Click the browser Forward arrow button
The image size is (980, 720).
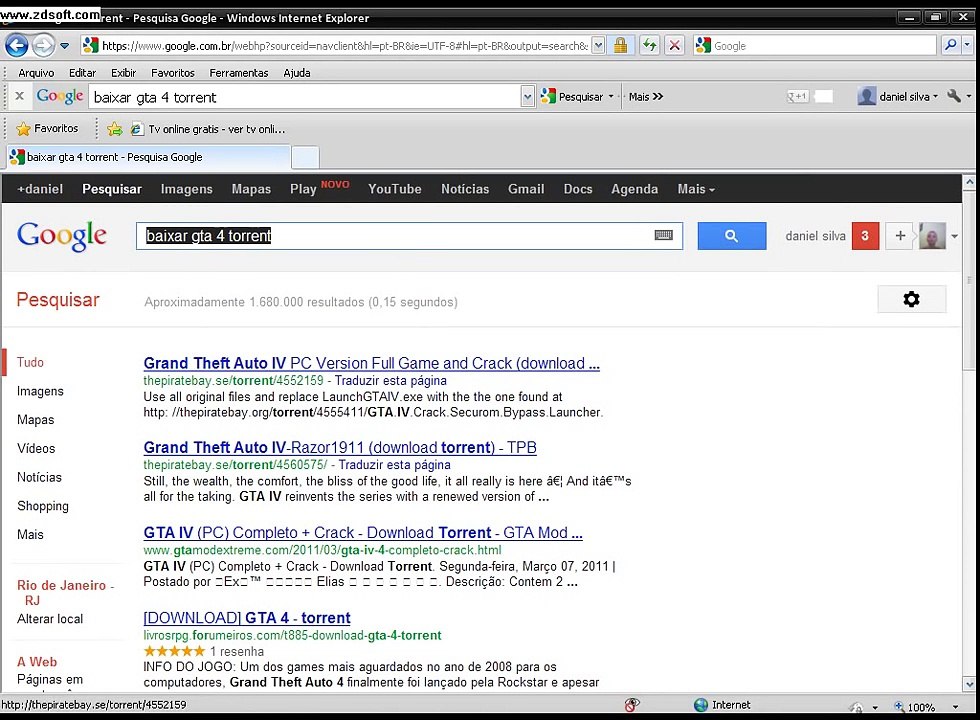point(42,45)
